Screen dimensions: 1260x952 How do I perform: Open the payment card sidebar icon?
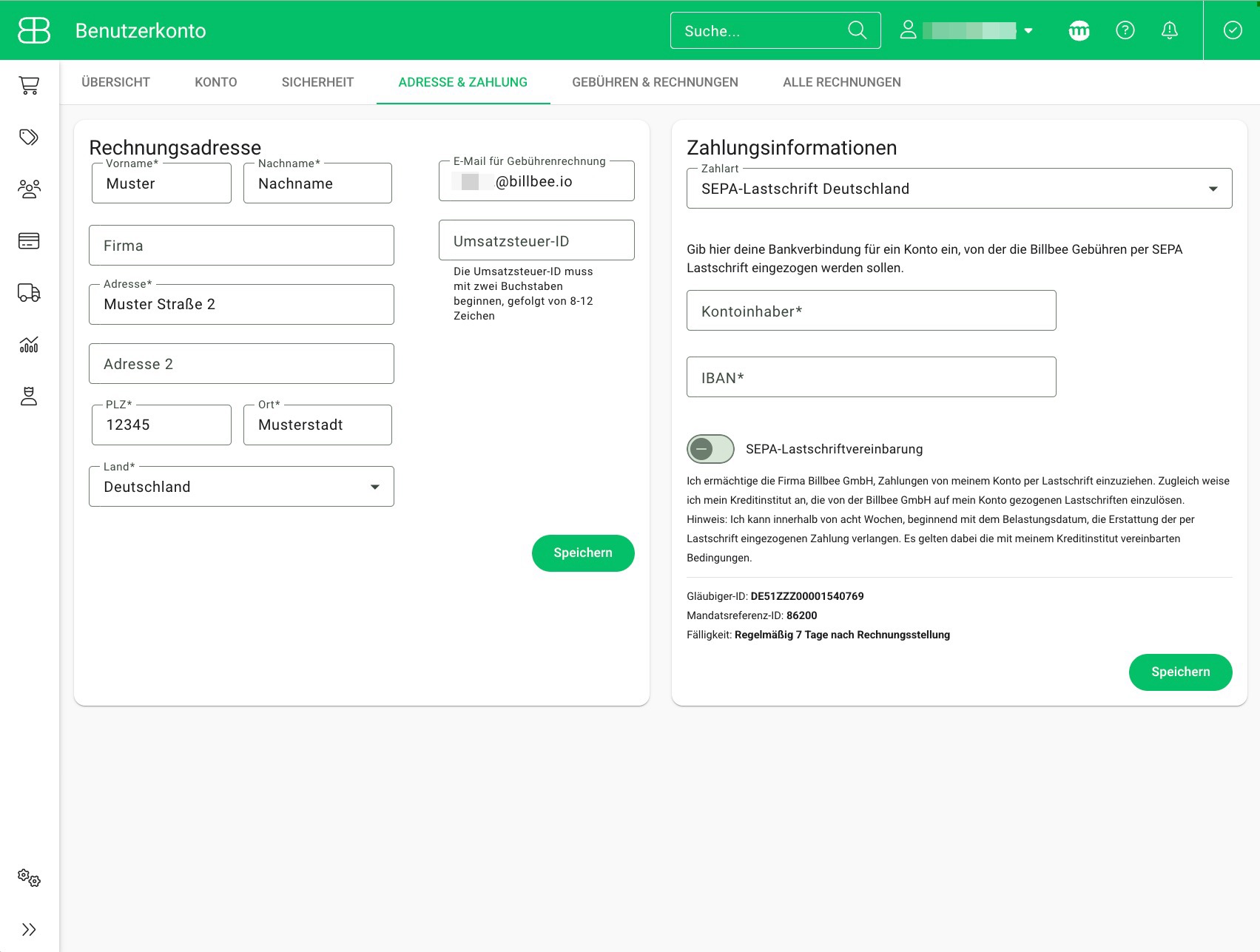(x=29, y=241)
